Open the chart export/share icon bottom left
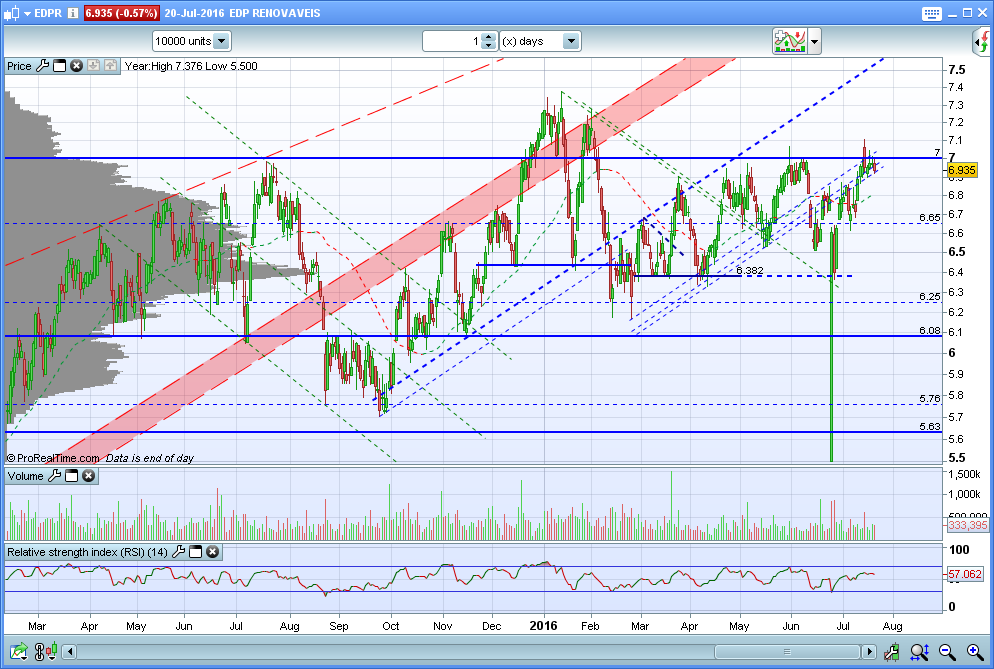This screenshot has width=994, height=669. [18, 651]
